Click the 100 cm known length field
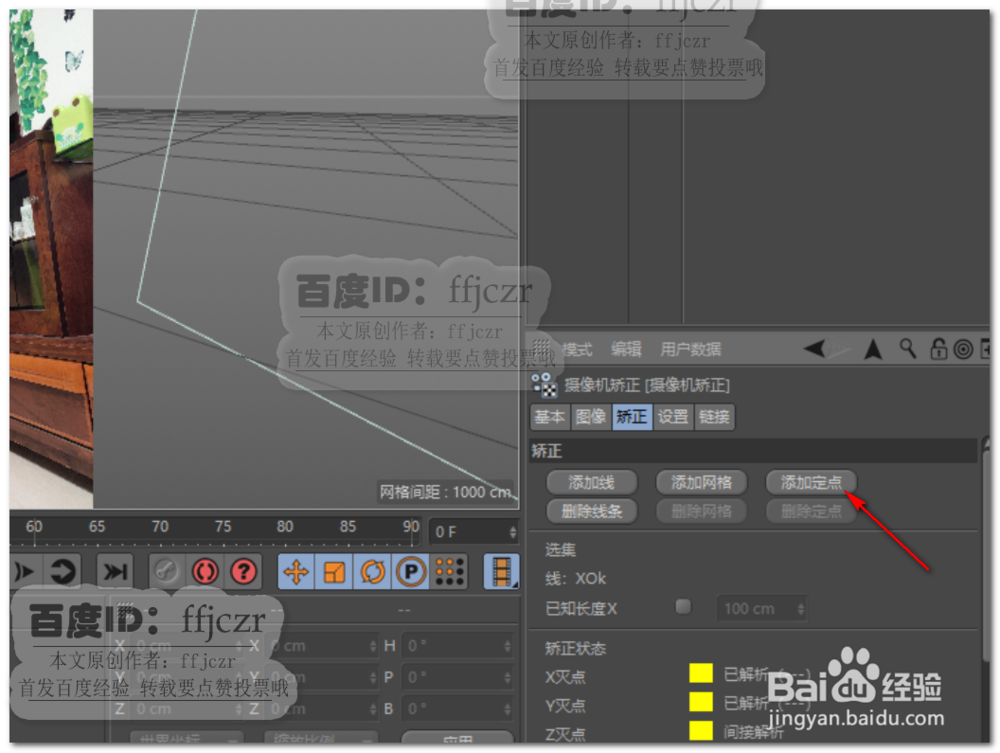The width and height of the screenshot is (1000, 753). tap(761, 608)
